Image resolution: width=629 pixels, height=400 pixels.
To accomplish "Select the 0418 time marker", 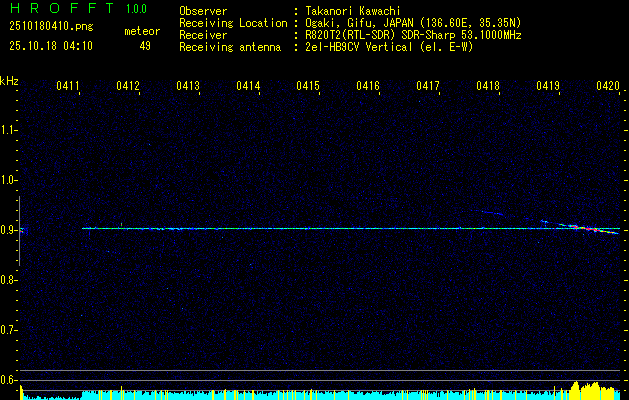I will [x=488, y=86].
